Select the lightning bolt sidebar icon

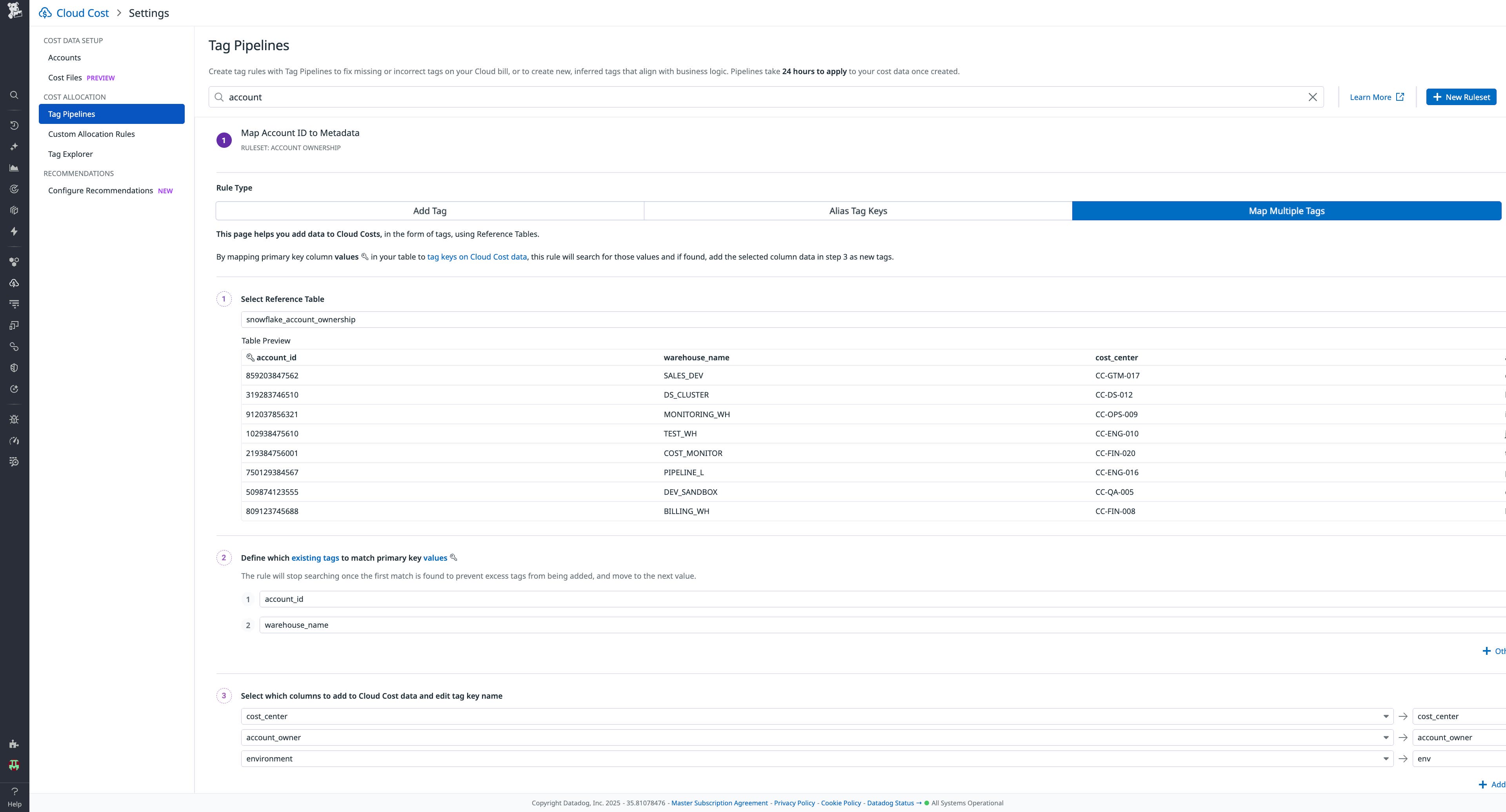[x=13, y=231]
